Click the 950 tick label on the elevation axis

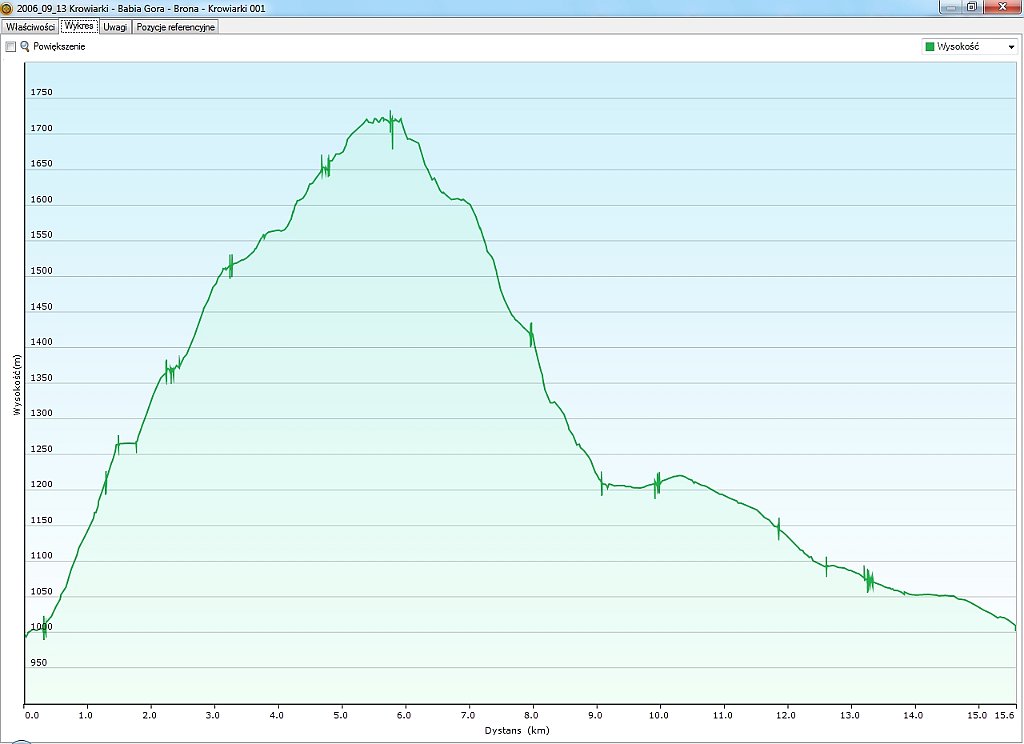point(41,663)
